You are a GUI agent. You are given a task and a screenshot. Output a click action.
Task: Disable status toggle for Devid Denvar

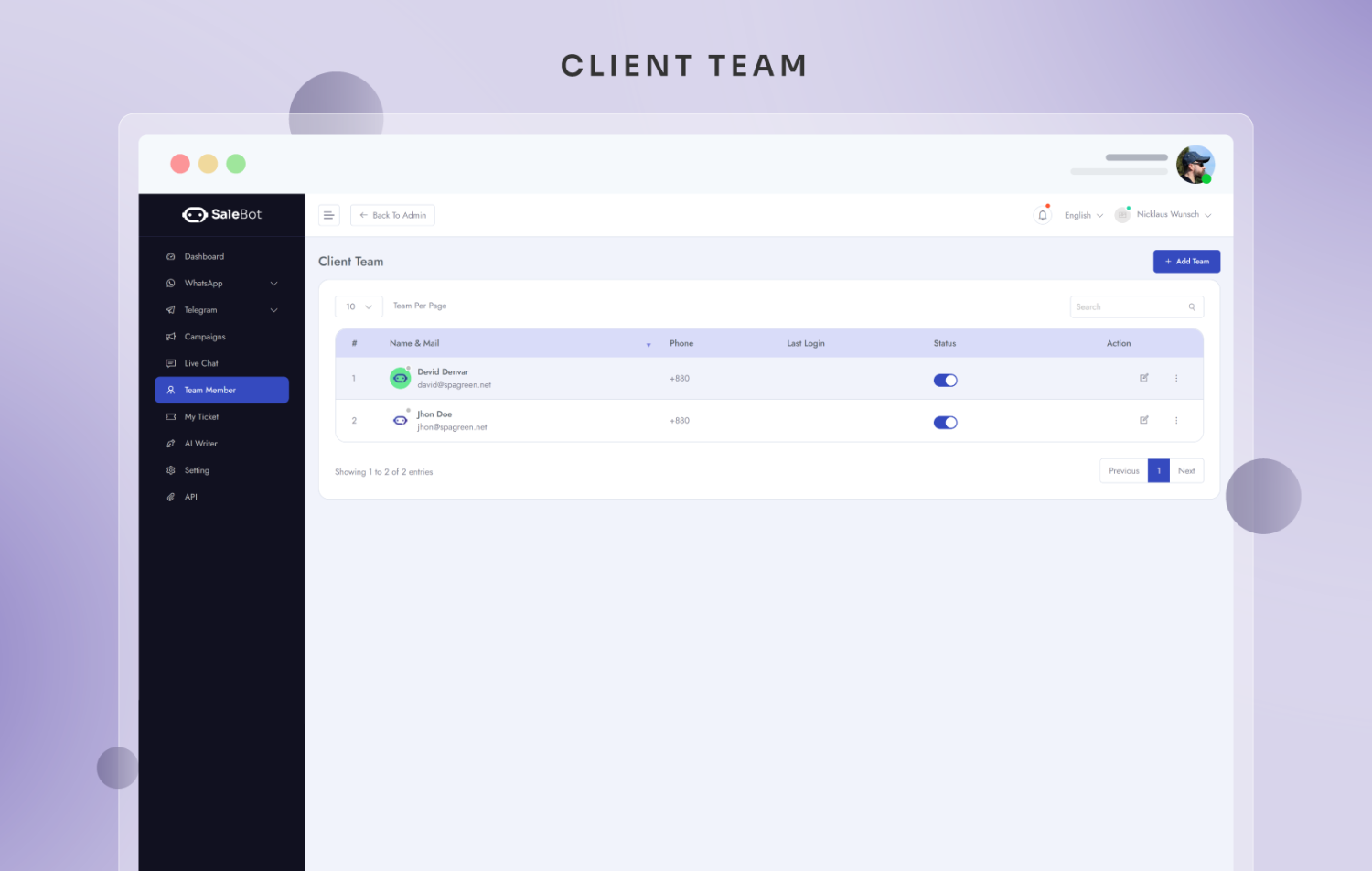(945, 380)
